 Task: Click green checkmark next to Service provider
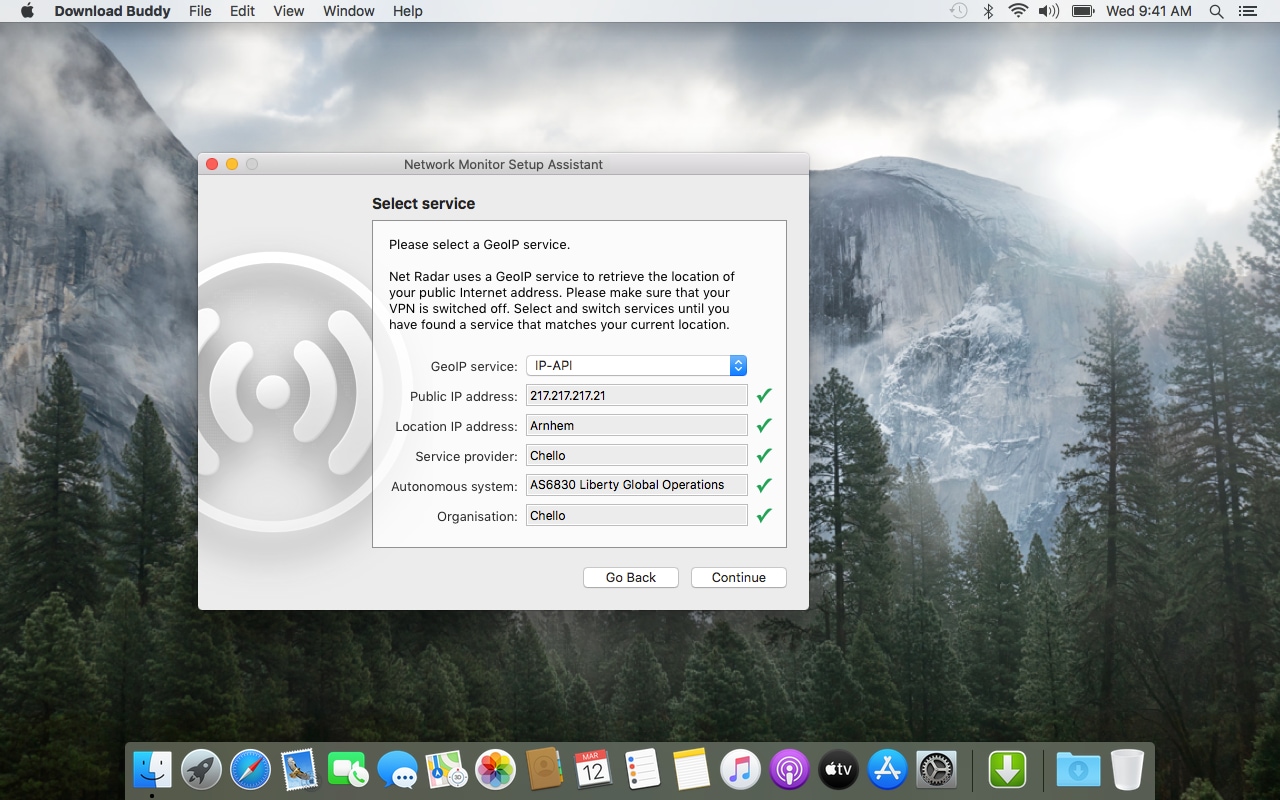pyautogui.click(x=764, y=456)
